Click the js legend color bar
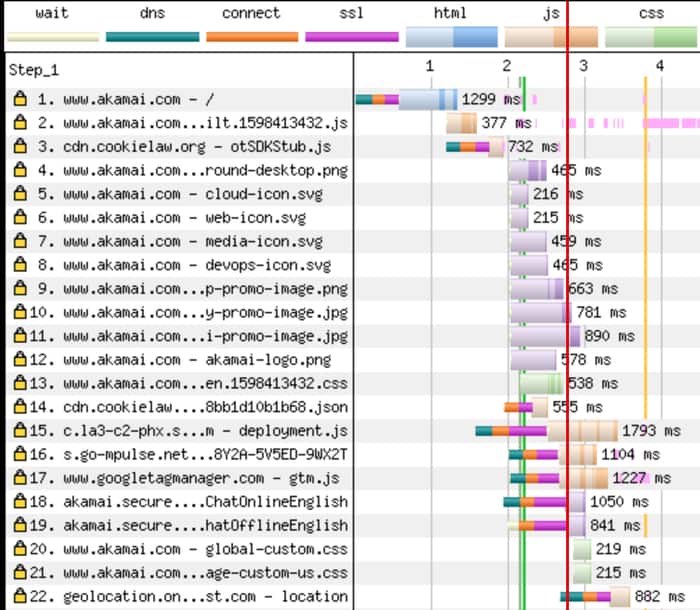This screenshot has width=700, height=610. pyautogui.click(x=551, y=37)
